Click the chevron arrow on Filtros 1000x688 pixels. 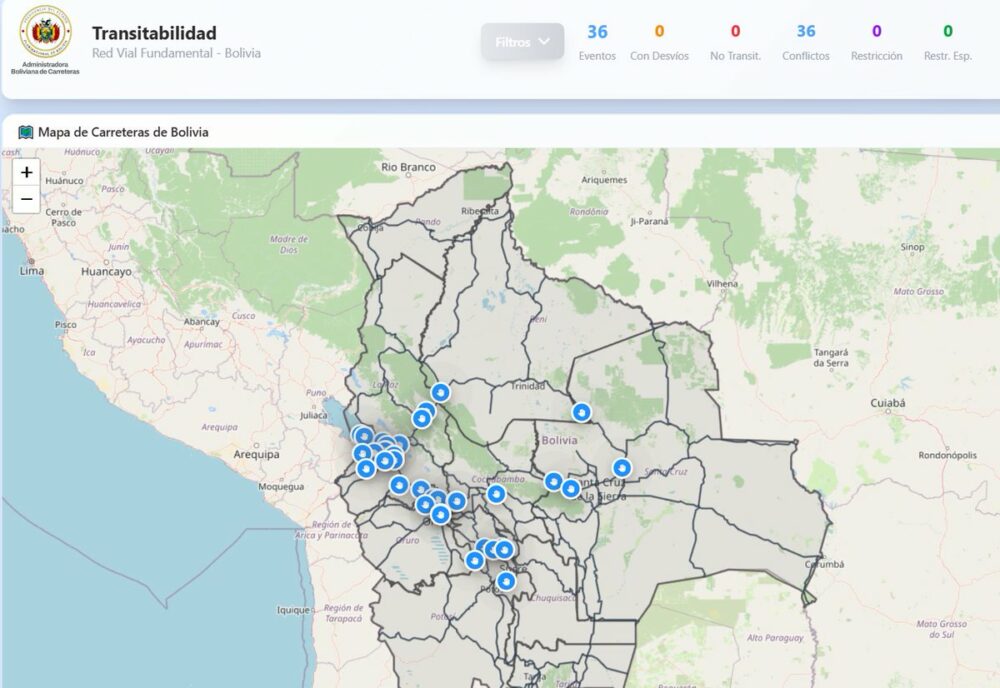[x=544, y=42]
